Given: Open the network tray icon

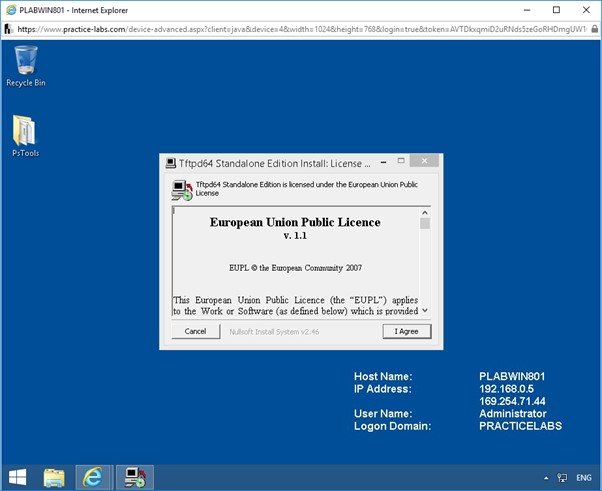Looking at the screenshot, I should pyautogui.click(x=562, y=478).
